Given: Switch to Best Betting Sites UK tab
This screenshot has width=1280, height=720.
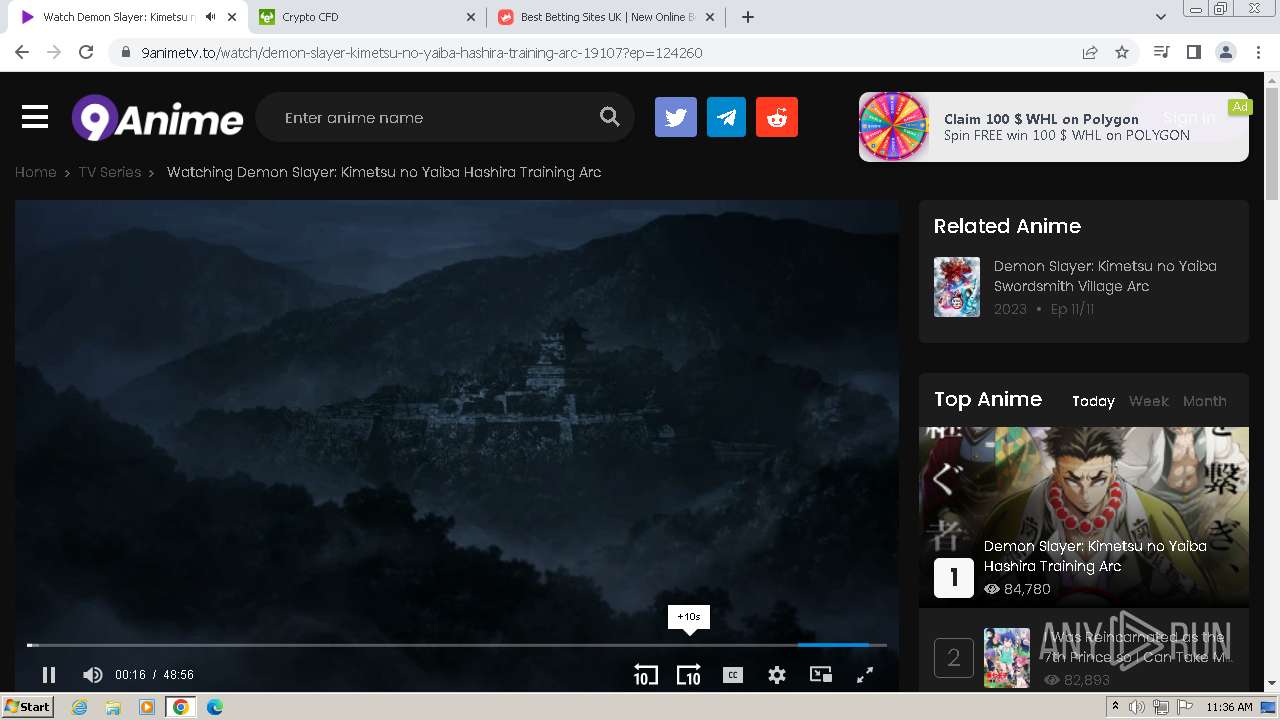Looking at the screenshot, I should pyautogui.click(x=607, y=17).
